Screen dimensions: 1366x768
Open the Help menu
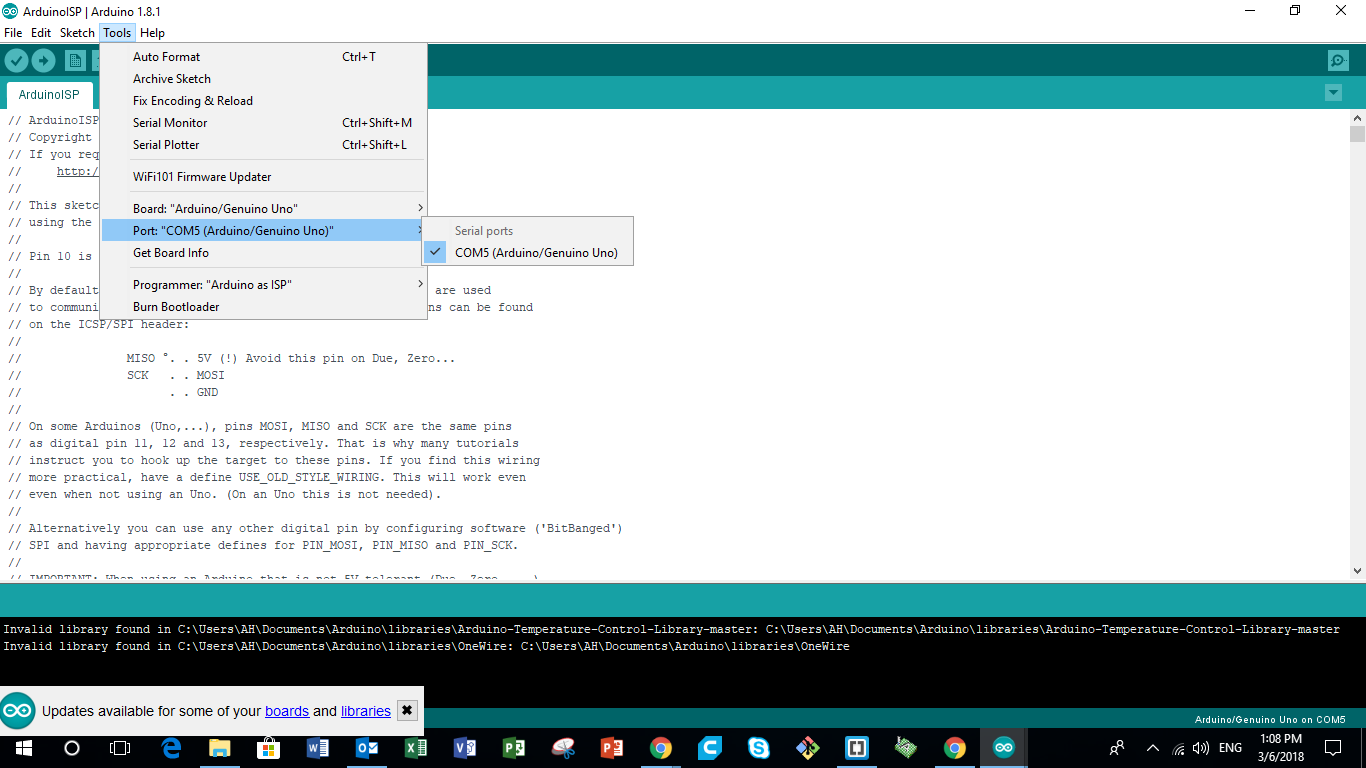pyautogui.click(x=152, y=33)
